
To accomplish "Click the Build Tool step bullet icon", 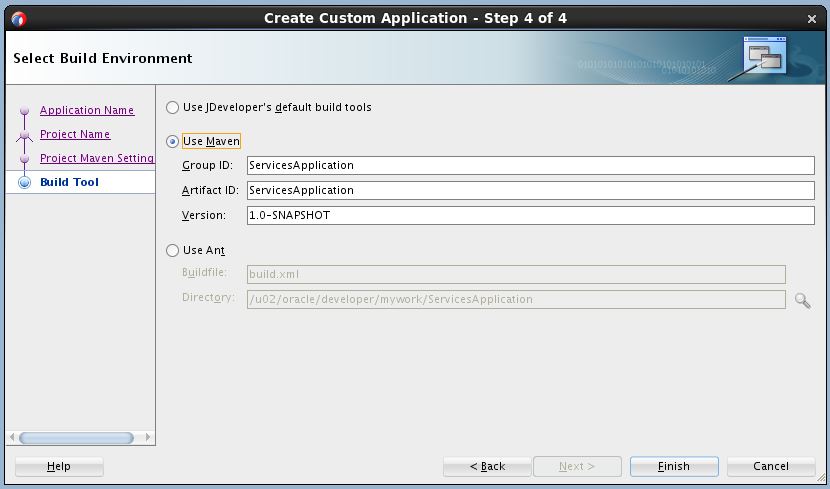I will point(25,183).
